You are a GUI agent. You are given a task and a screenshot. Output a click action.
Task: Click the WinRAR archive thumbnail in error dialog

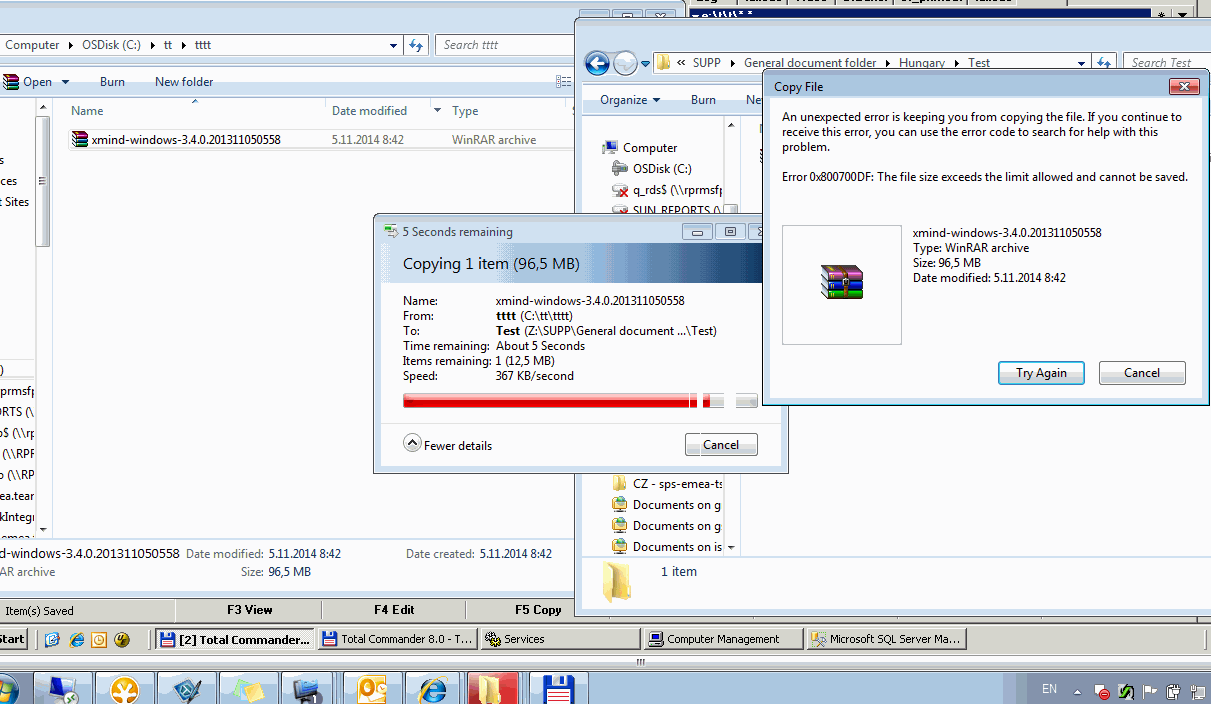click(x=841, y=285)
